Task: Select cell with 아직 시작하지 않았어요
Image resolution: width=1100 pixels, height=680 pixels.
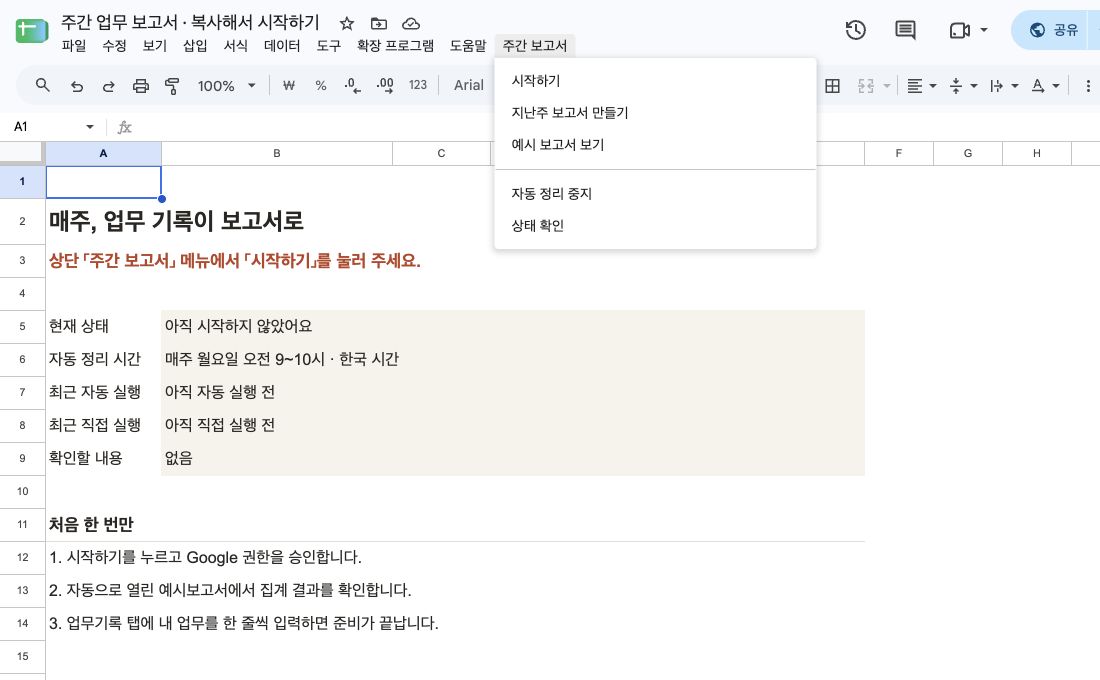Action: coord(513,326)
